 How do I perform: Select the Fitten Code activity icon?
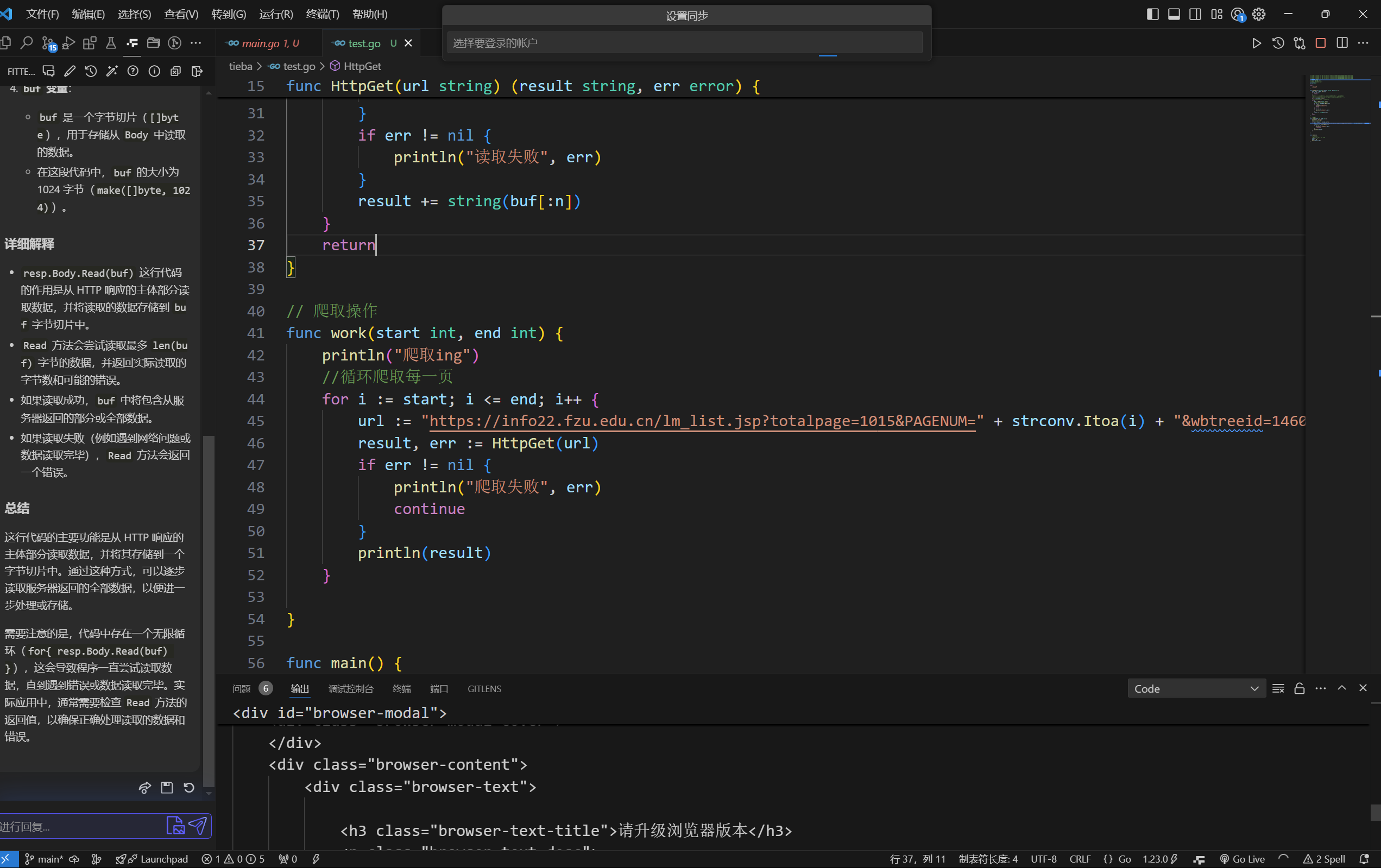click(x=133, y=43)
